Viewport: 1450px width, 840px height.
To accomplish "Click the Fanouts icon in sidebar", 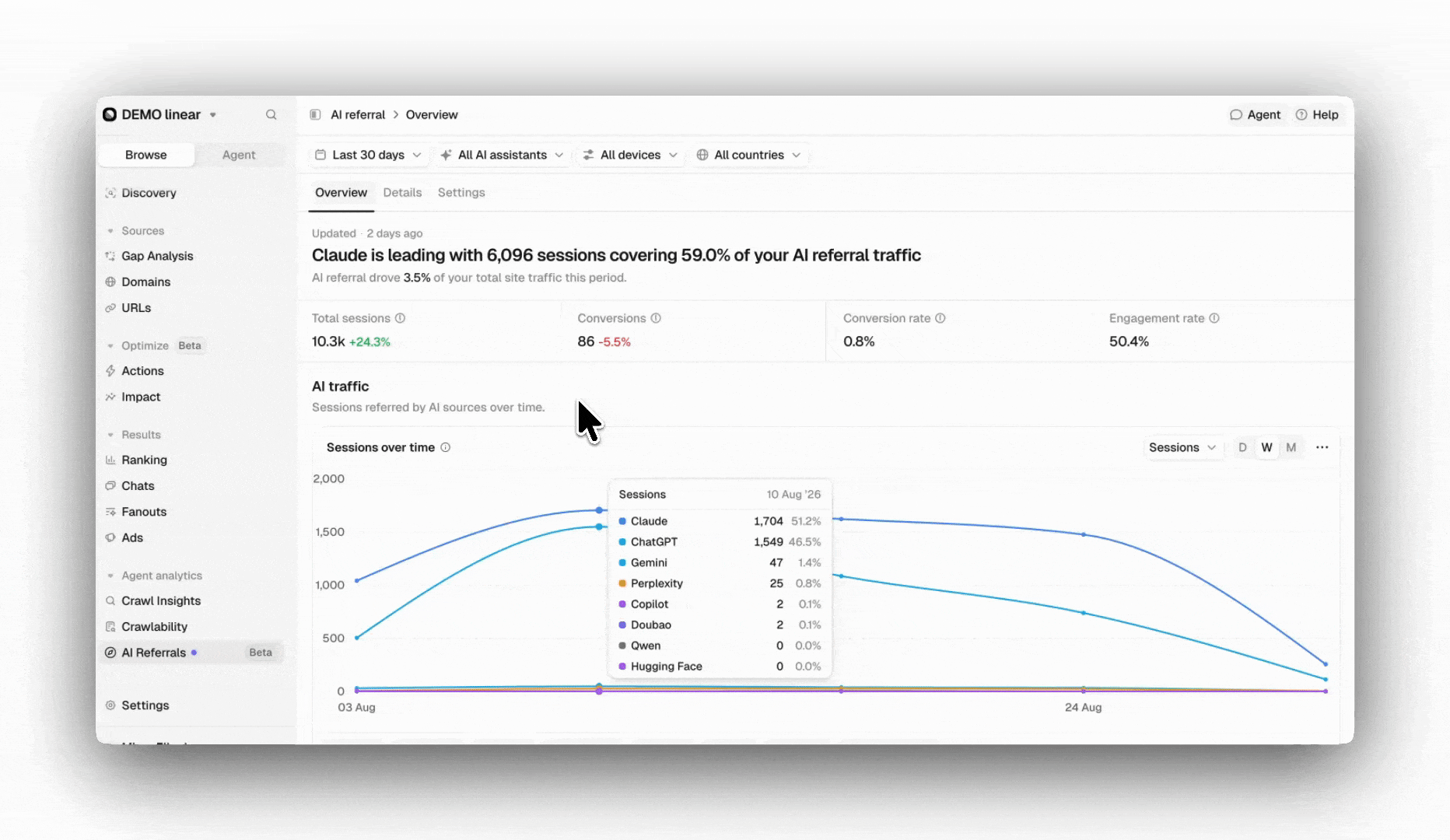I will point(110,512).
